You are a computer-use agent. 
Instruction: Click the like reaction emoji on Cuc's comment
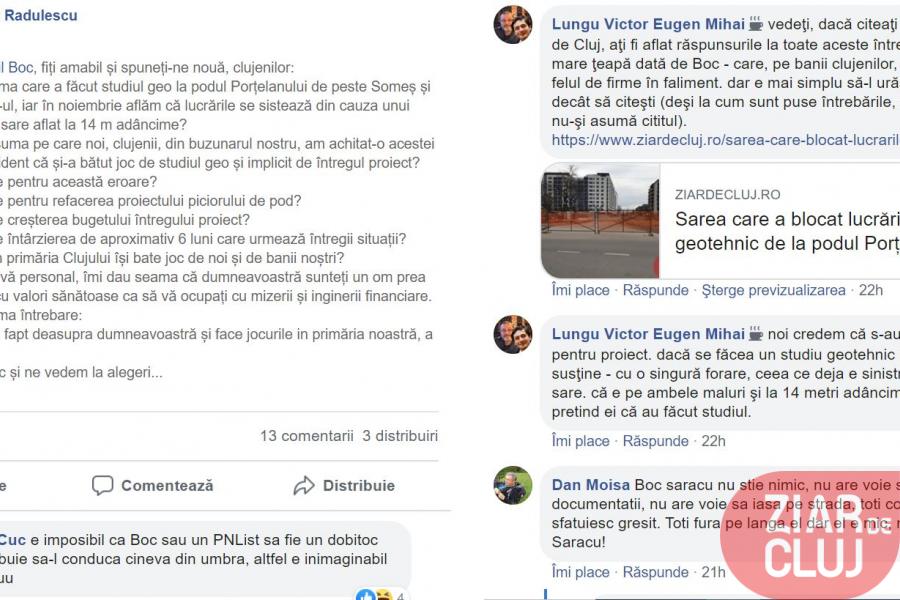click(364, 595)
